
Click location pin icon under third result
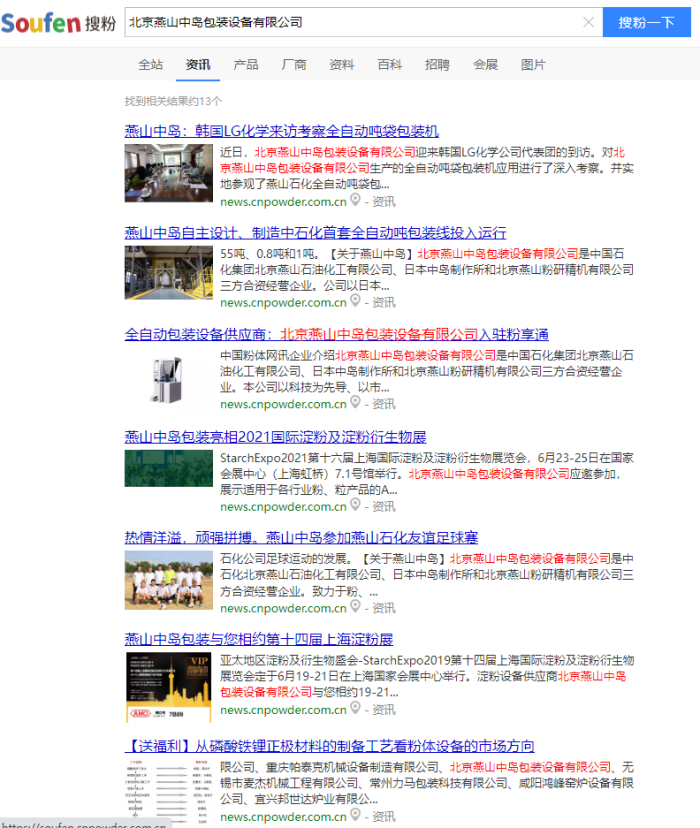(x=355, y=403)
